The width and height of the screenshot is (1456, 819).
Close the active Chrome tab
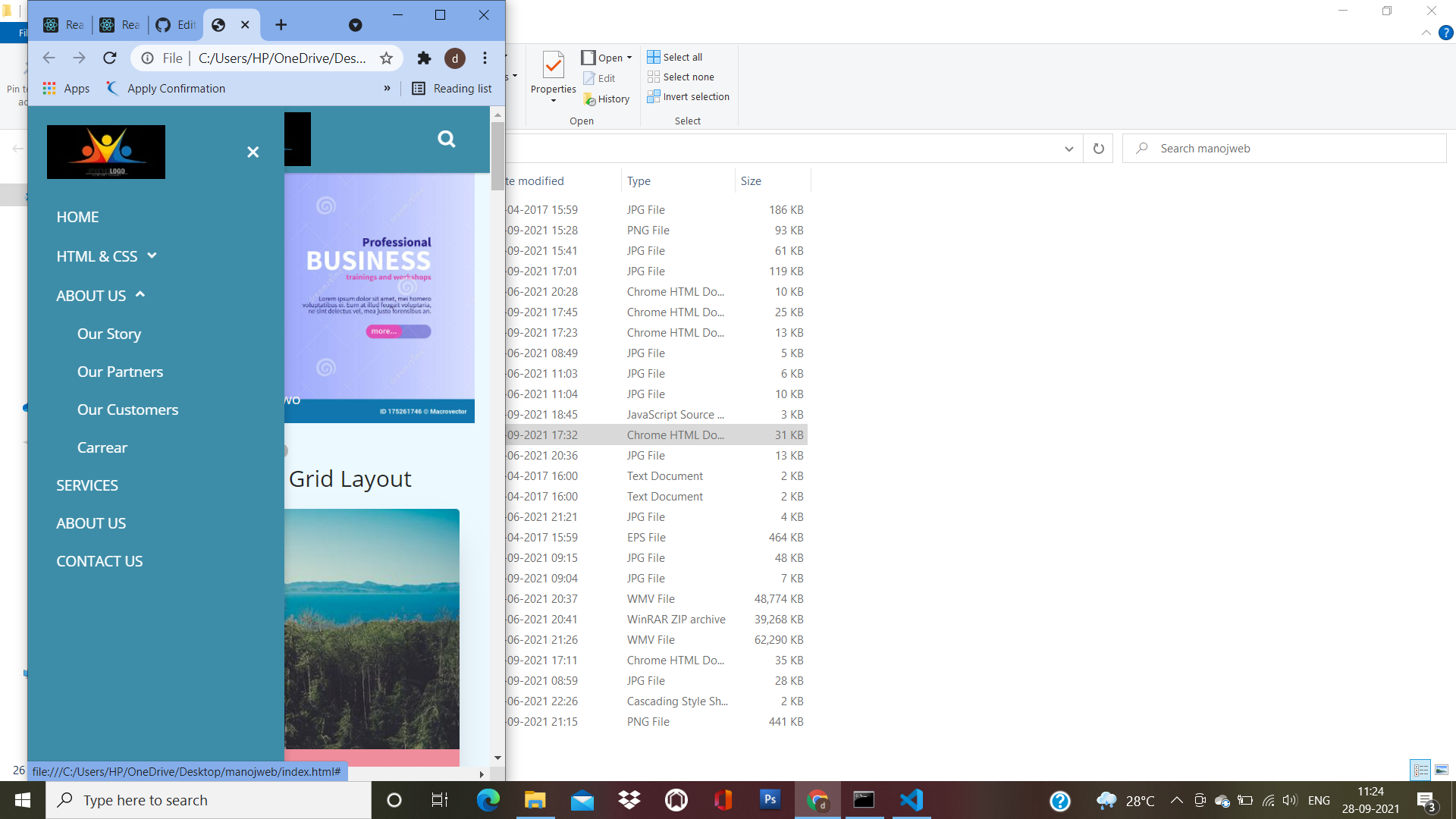[245, 25]
